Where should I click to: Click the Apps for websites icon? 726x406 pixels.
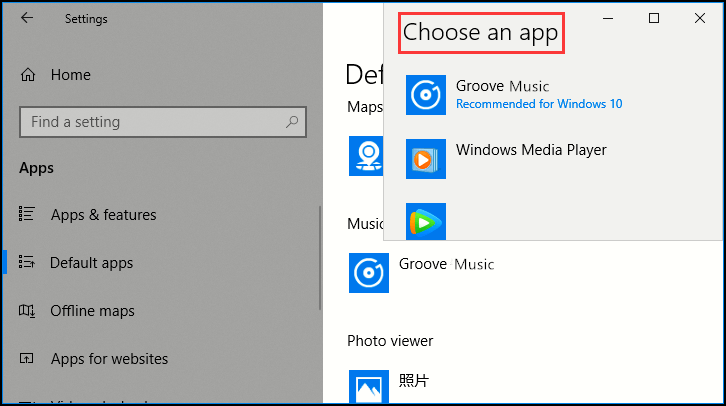coord(26,358)
